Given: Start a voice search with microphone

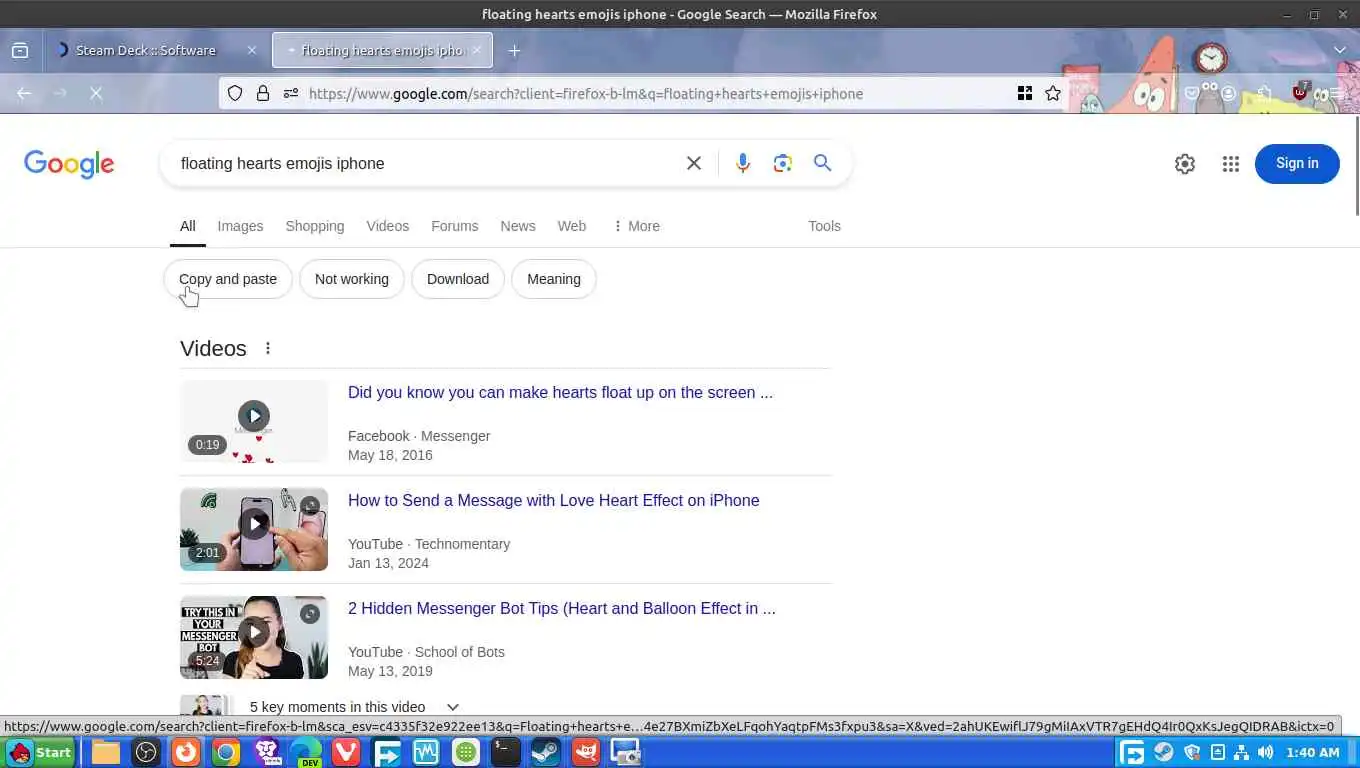Looking at the screenshot, I should tap(742, 163).
